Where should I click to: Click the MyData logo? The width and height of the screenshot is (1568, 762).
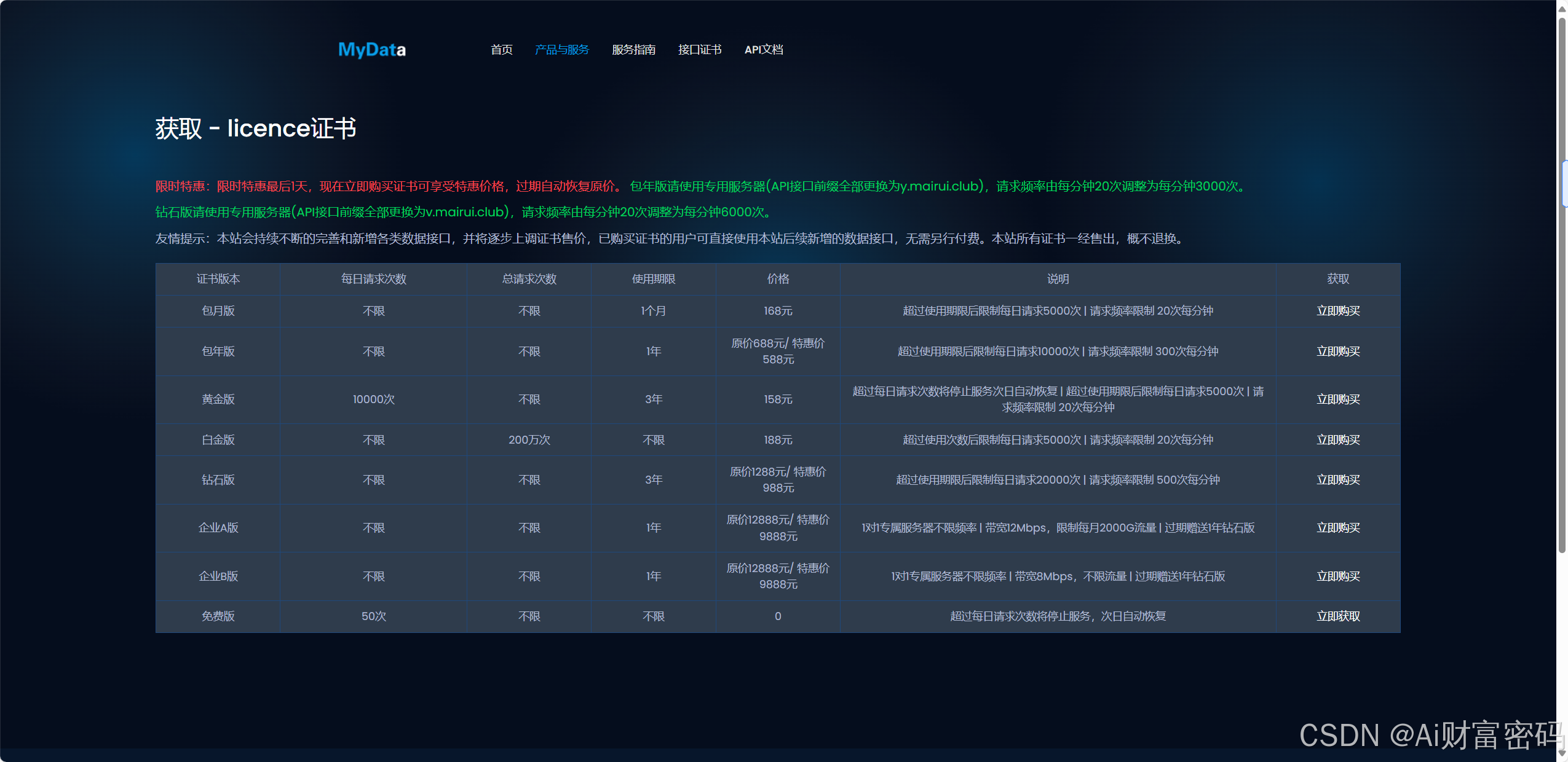click(371, 50)
